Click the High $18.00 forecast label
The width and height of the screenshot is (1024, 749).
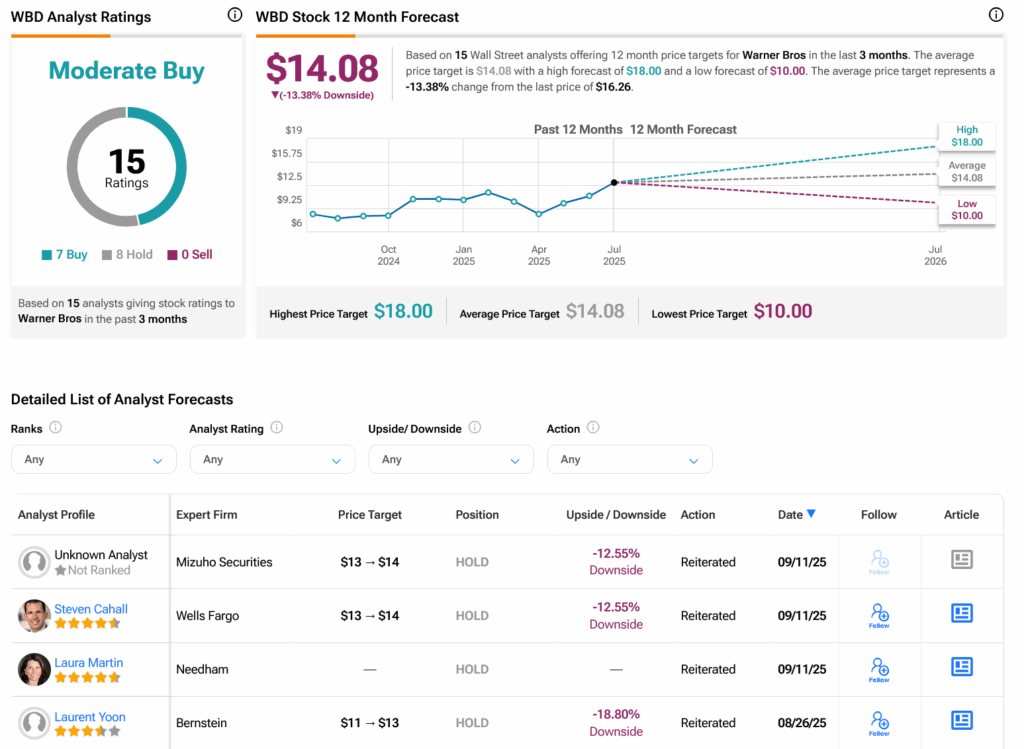pyautogui.click(x=967, y=136)
